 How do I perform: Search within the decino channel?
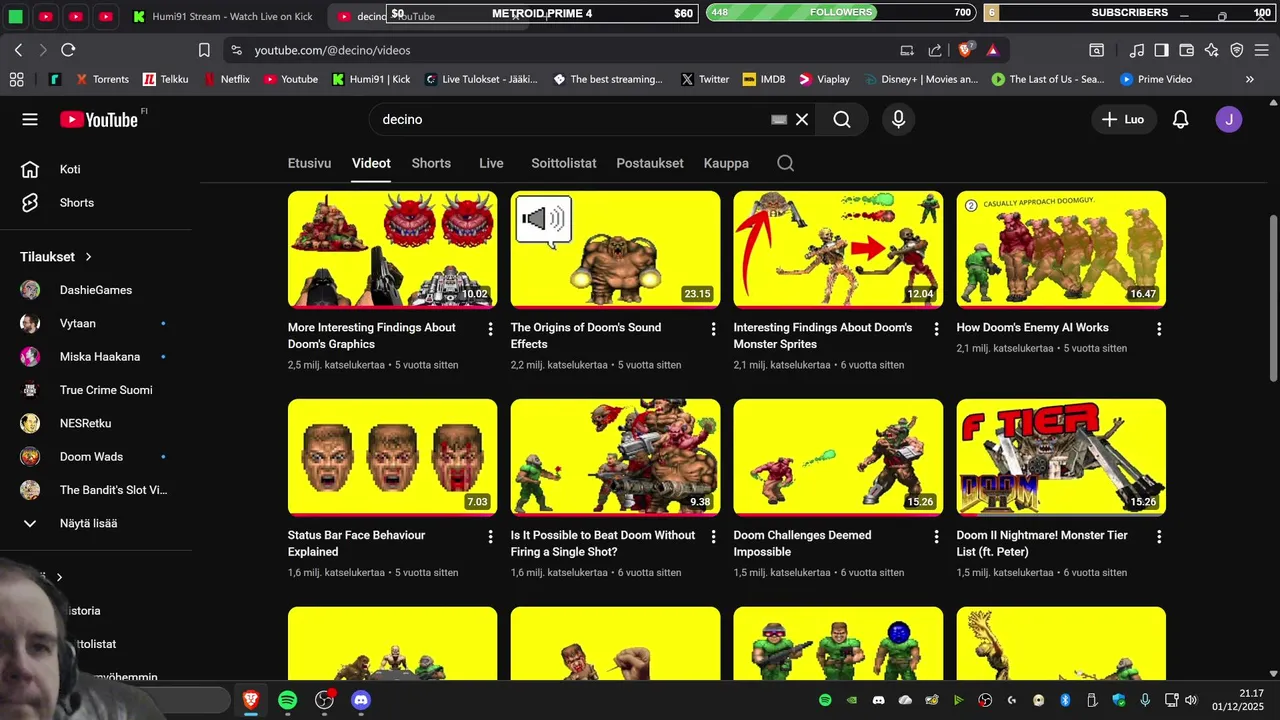pos(785,163)
